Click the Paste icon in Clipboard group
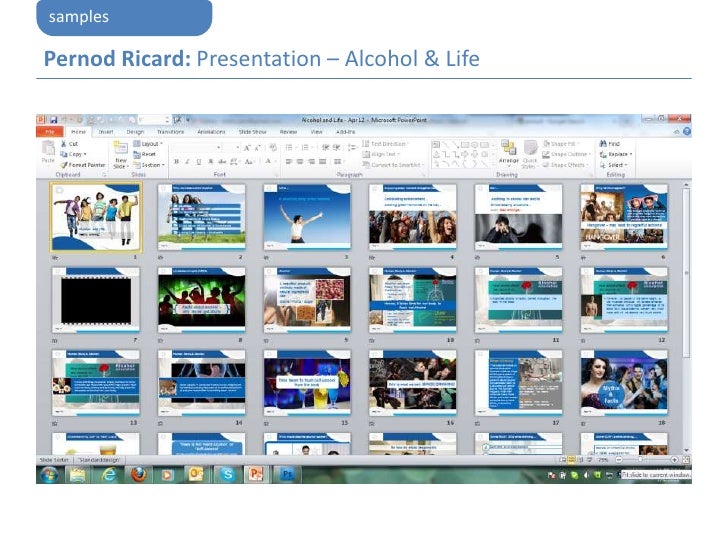Screen dimensions: 728x546 tap(48, 148)
